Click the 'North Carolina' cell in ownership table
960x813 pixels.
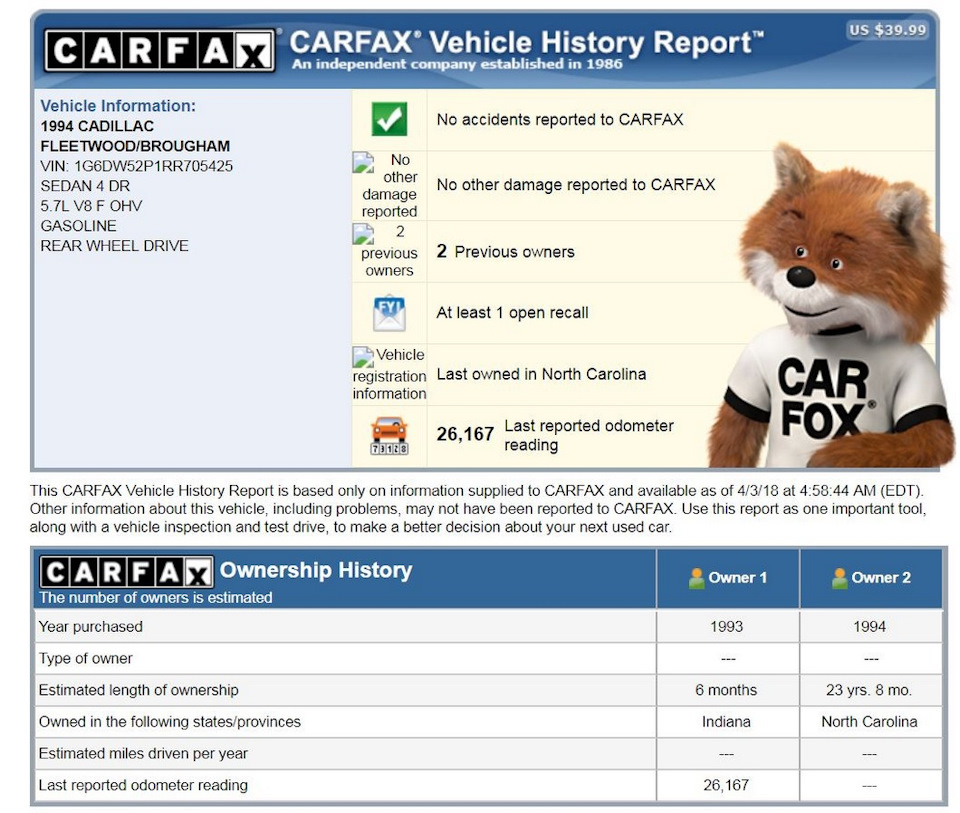869,722
